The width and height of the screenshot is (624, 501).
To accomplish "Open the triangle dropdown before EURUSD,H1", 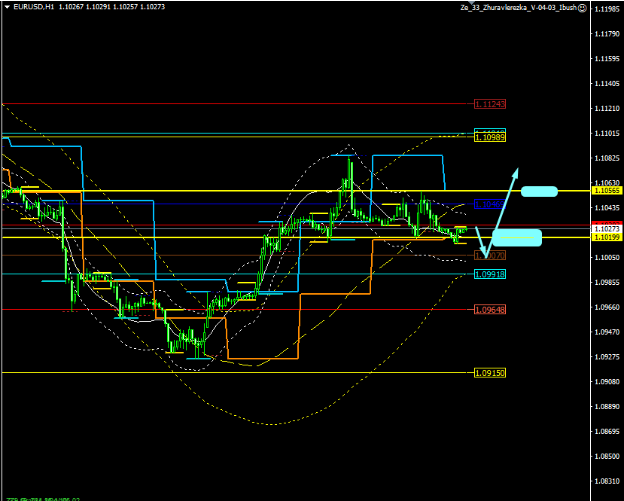I will 5,7.
